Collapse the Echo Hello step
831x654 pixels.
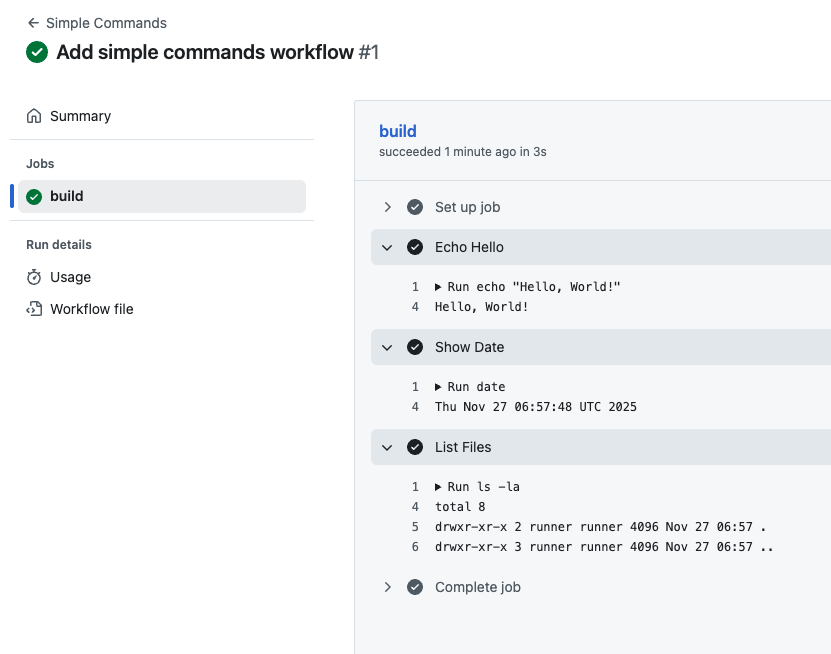388,247
